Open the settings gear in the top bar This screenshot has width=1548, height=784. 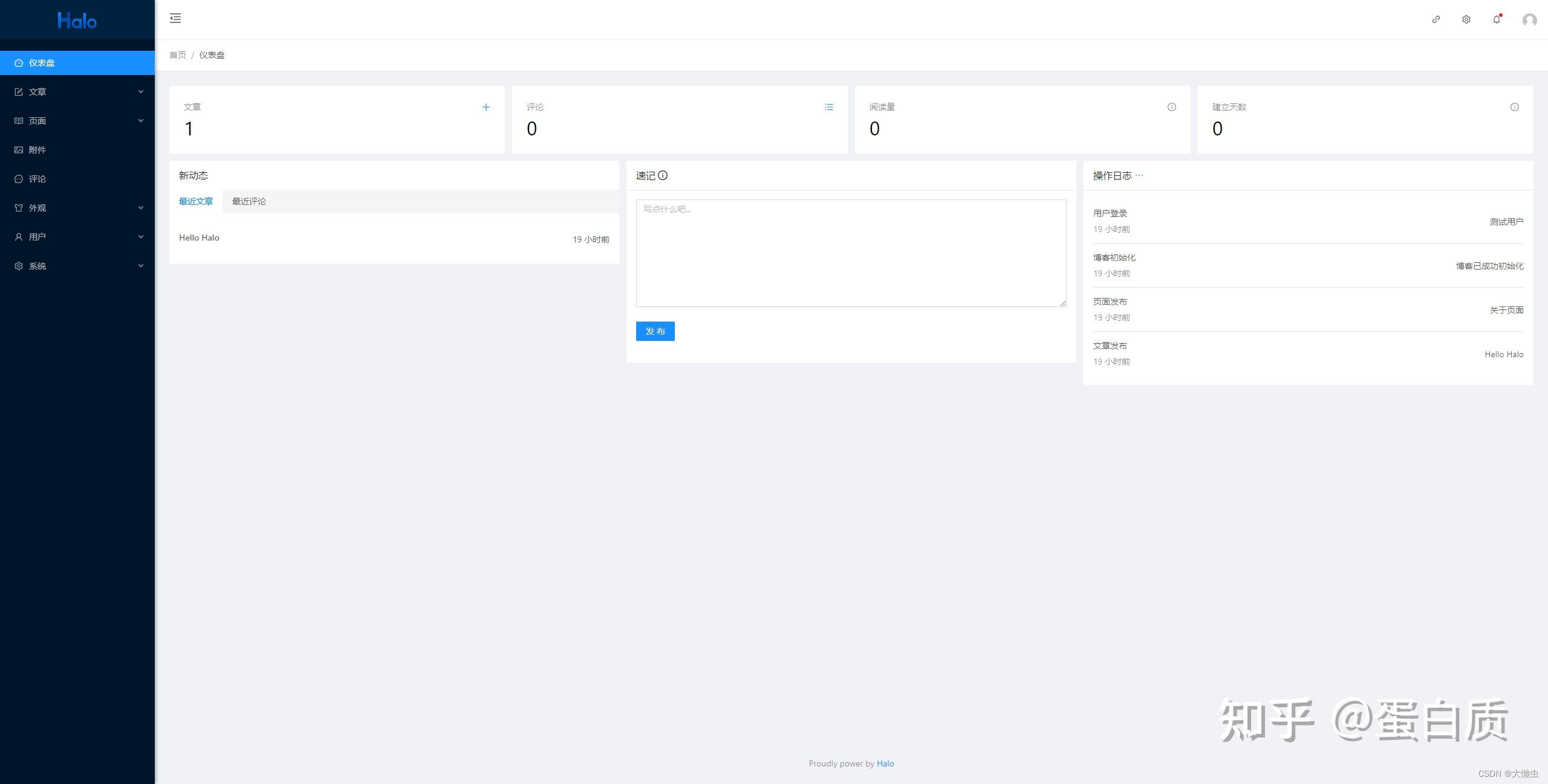click(x=1466, y=19)
